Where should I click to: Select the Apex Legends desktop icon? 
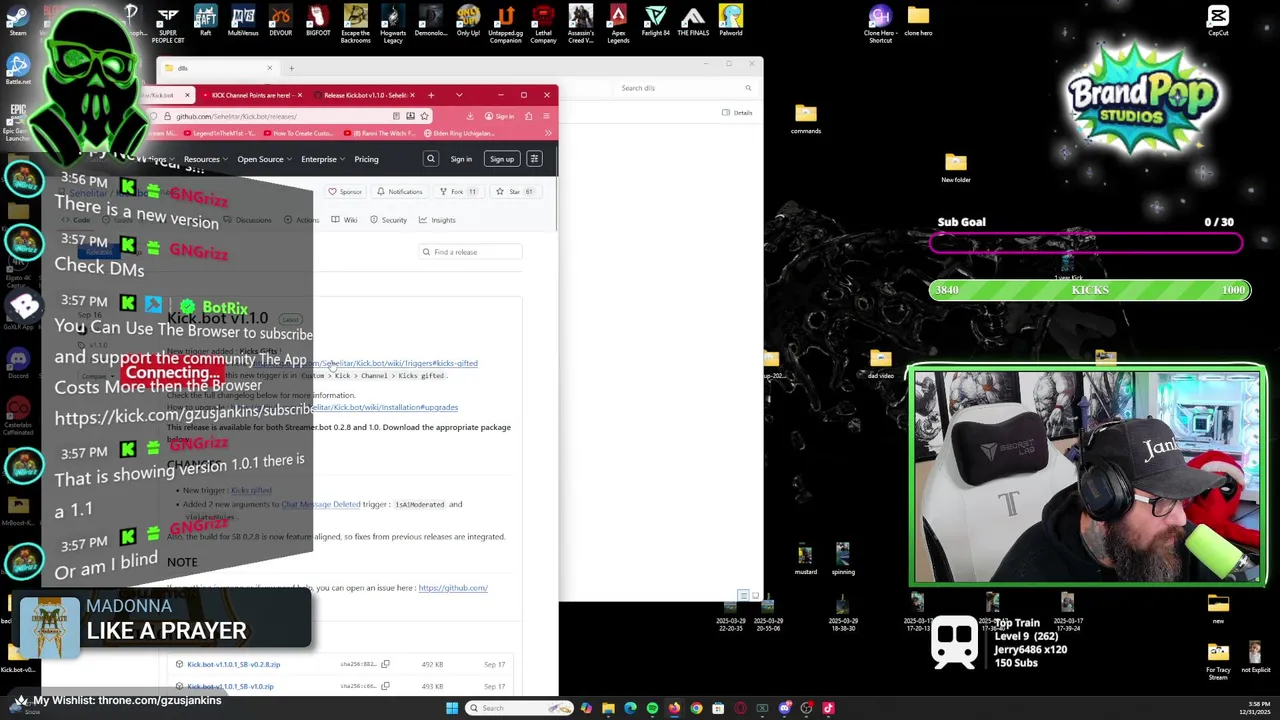click(618, 23)
